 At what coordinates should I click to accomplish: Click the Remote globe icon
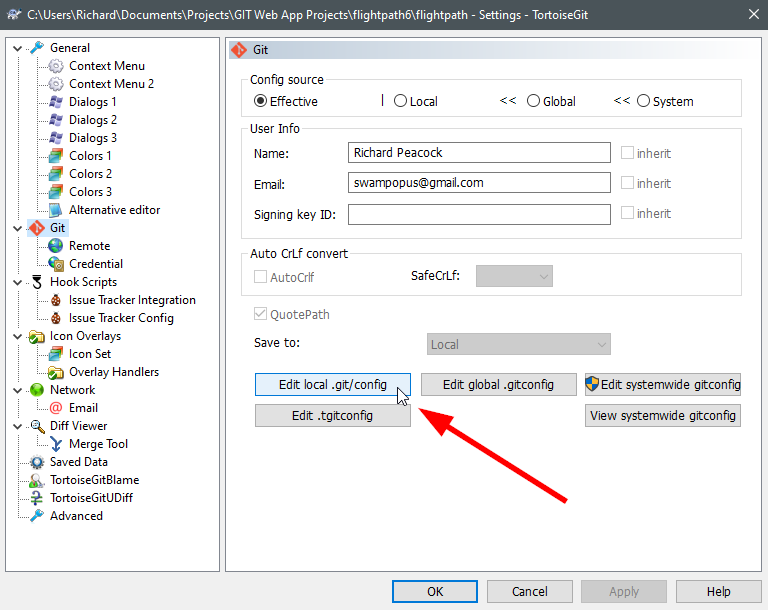pos(56,246)
